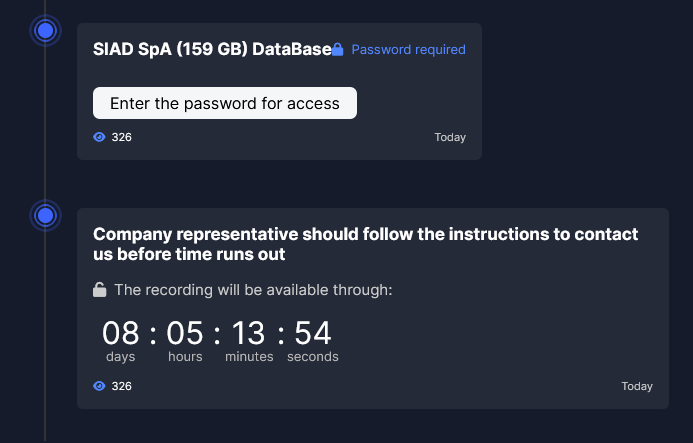
Task: Click the eye views icon in SIAD SpA card
Action: (x=99, y=137)
